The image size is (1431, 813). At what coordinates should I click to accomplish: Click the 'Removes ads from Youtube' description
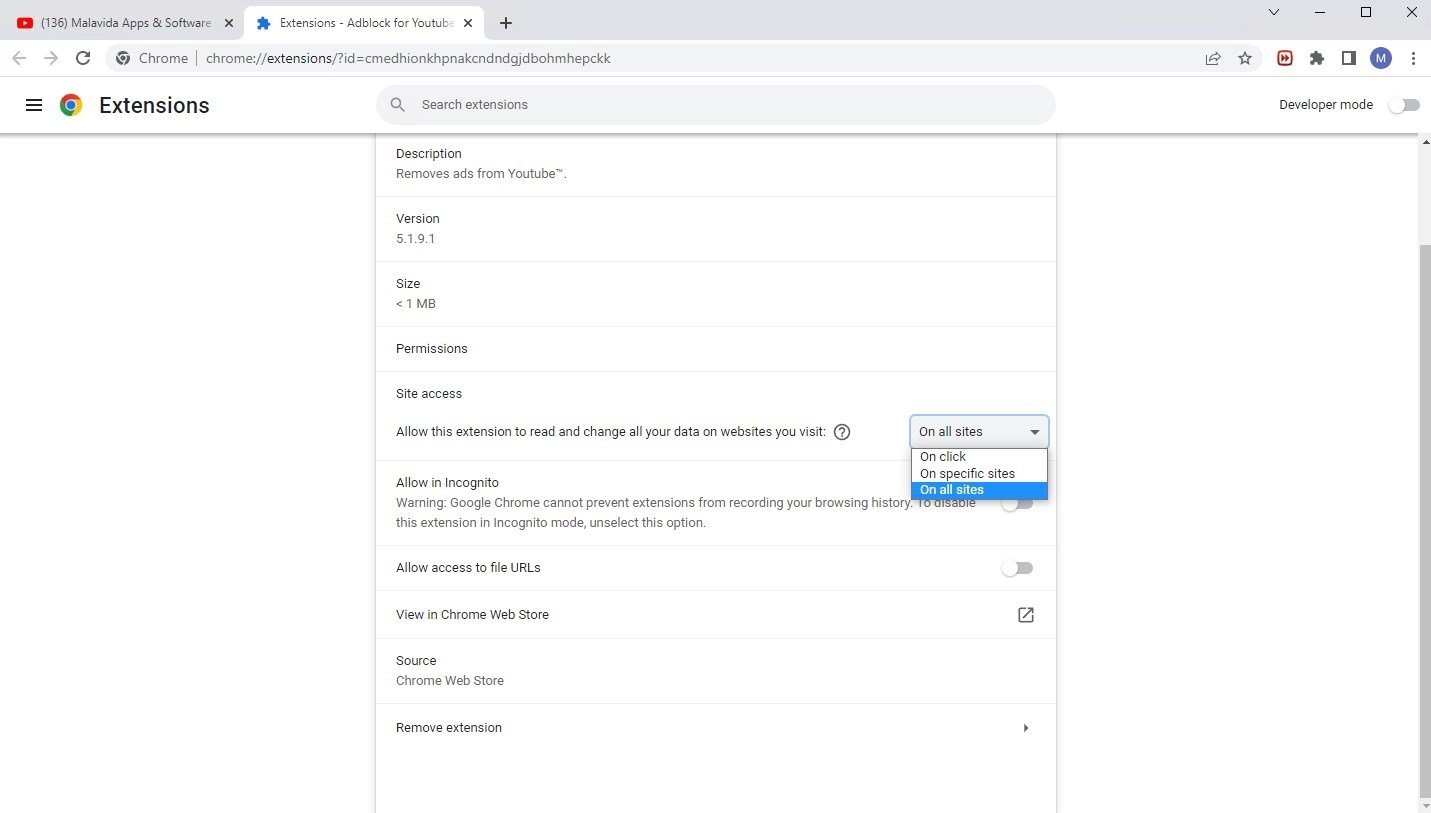pyautogui.click(x=482, y=174)
